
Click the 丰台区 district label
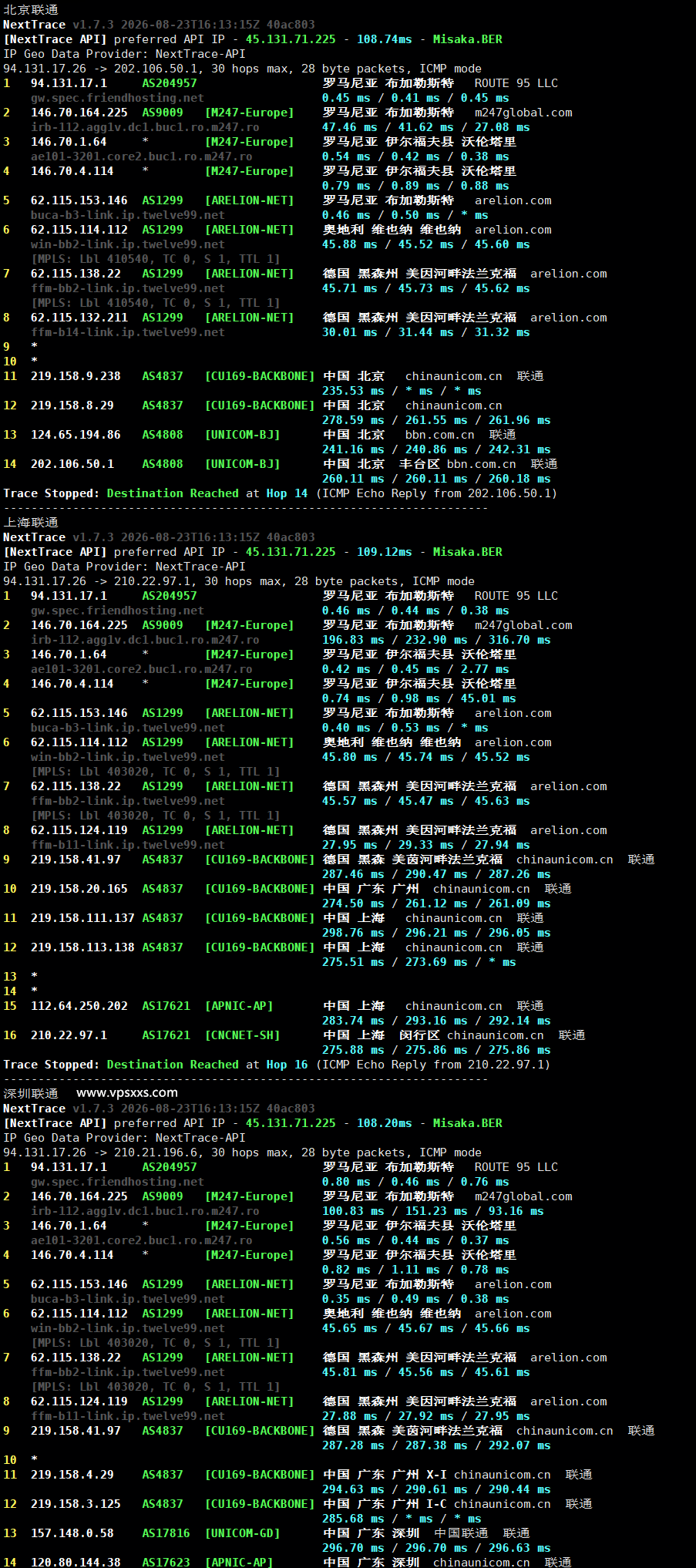(419, 464)
